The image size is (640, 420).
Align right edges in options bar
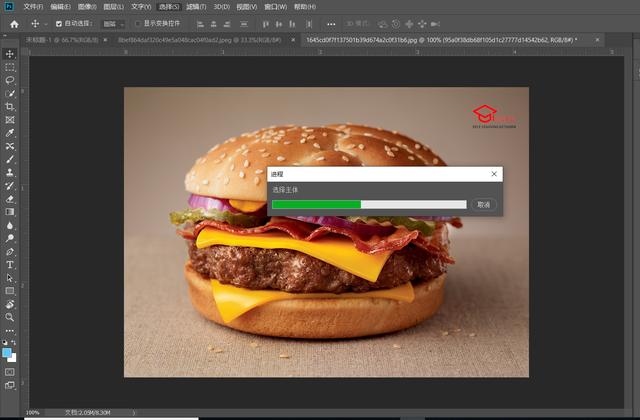tap(227, 24)
